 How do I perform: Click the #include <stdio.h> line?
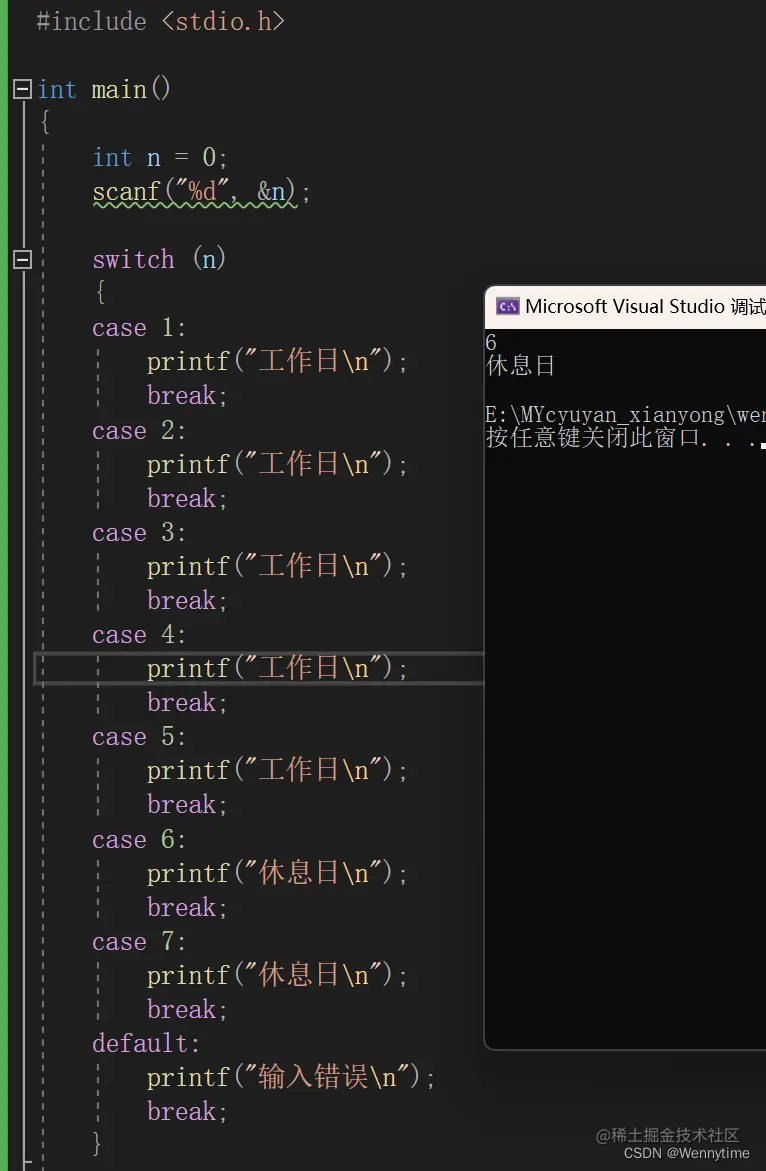(x=161, y=21)
